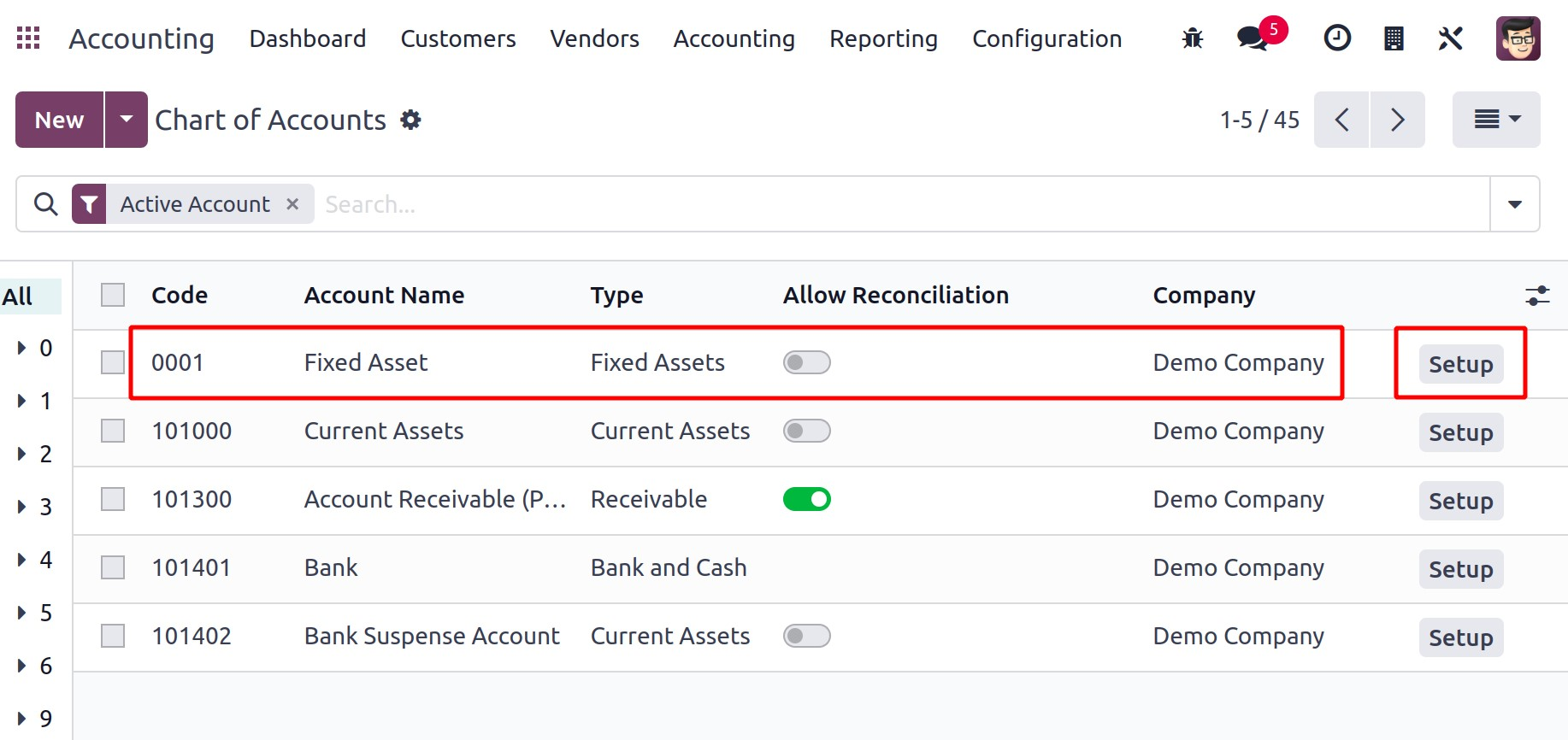Viewport: 1568px width, 740px height.
Task: Expand the search options dropdown
Action: pos(1514,204)
